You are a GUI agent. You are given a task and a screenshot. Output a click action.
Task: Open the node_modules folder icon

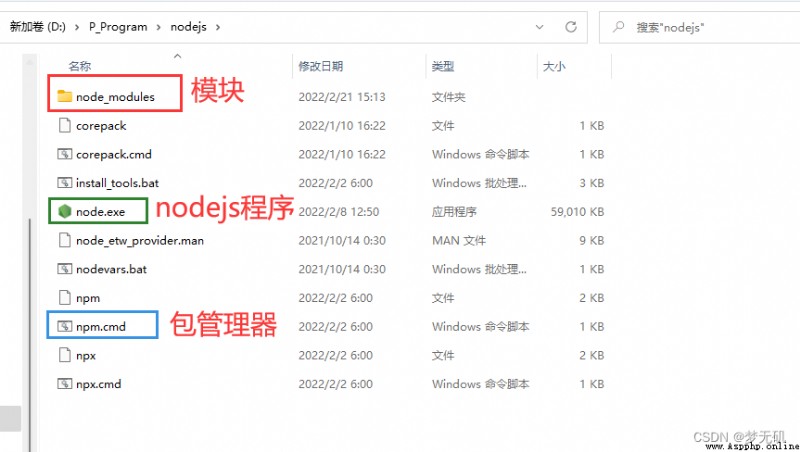[64, 96]
